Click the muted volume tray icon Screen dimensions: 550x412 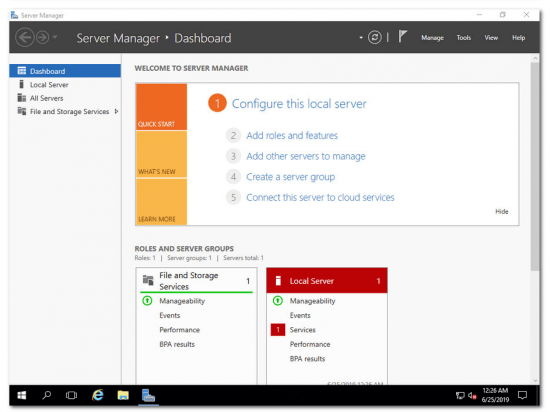(472, 396)
